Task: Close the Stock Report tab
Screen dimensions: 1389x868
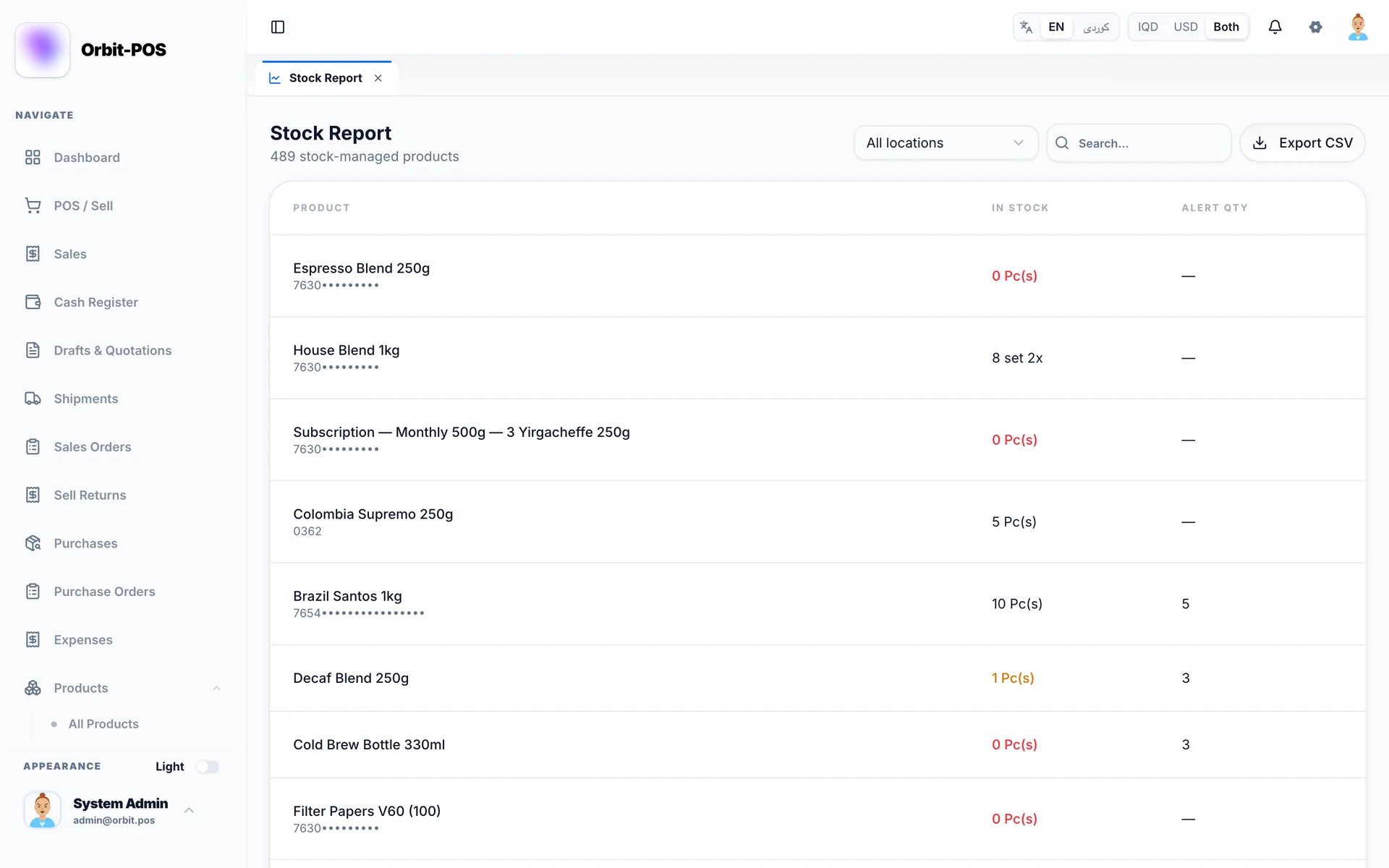Action: click(x=378, y=78)
